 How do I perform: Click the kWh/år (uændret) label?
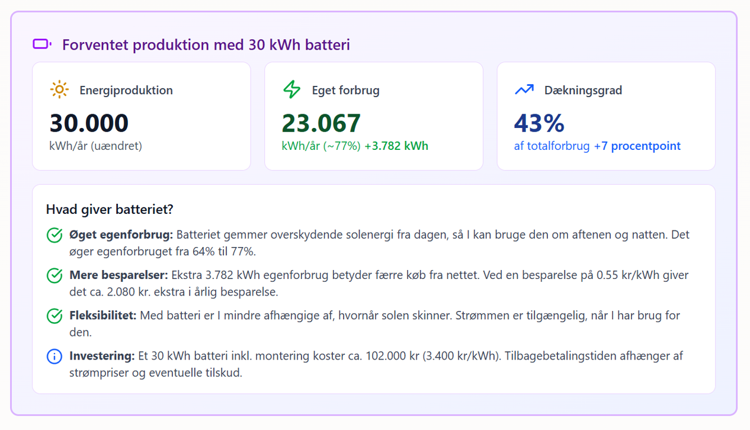click(x=96, y=146)
